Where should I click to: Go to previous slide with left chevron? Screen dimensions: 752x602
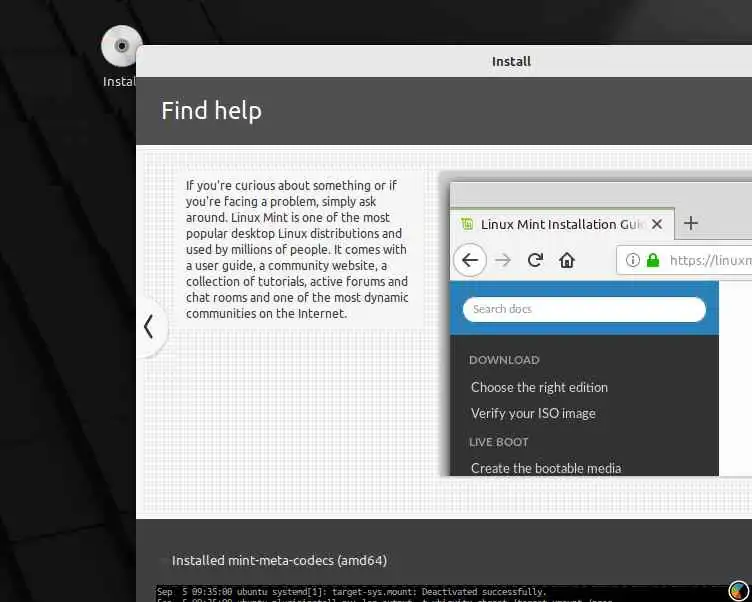tap(149, 327)
